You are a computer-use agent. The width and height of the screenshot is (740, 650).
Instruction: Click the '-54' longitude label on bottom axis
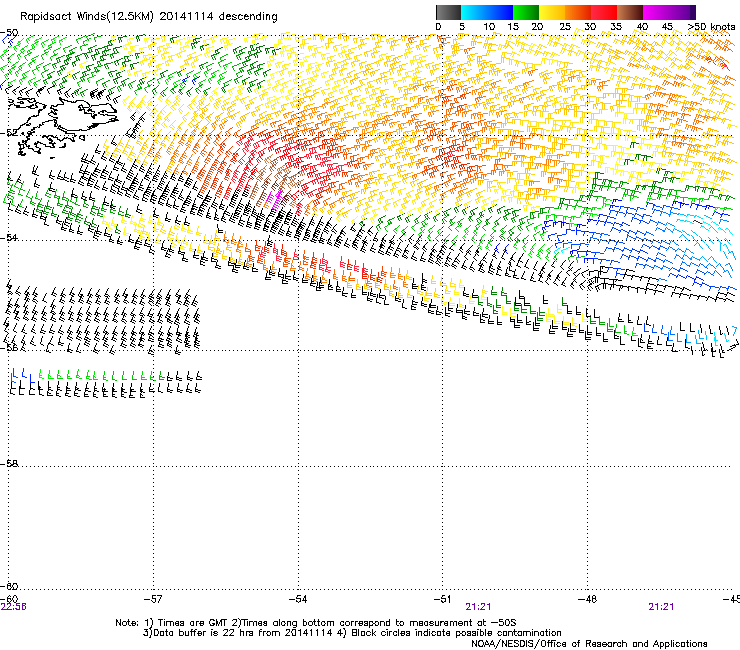298,599
